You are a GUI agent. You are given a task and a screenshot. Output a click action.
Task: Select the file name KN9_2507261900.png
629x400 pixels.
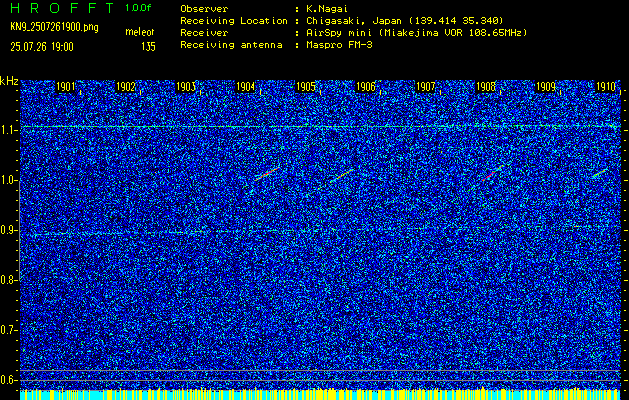pyautogui.click(x=54, y=27)
